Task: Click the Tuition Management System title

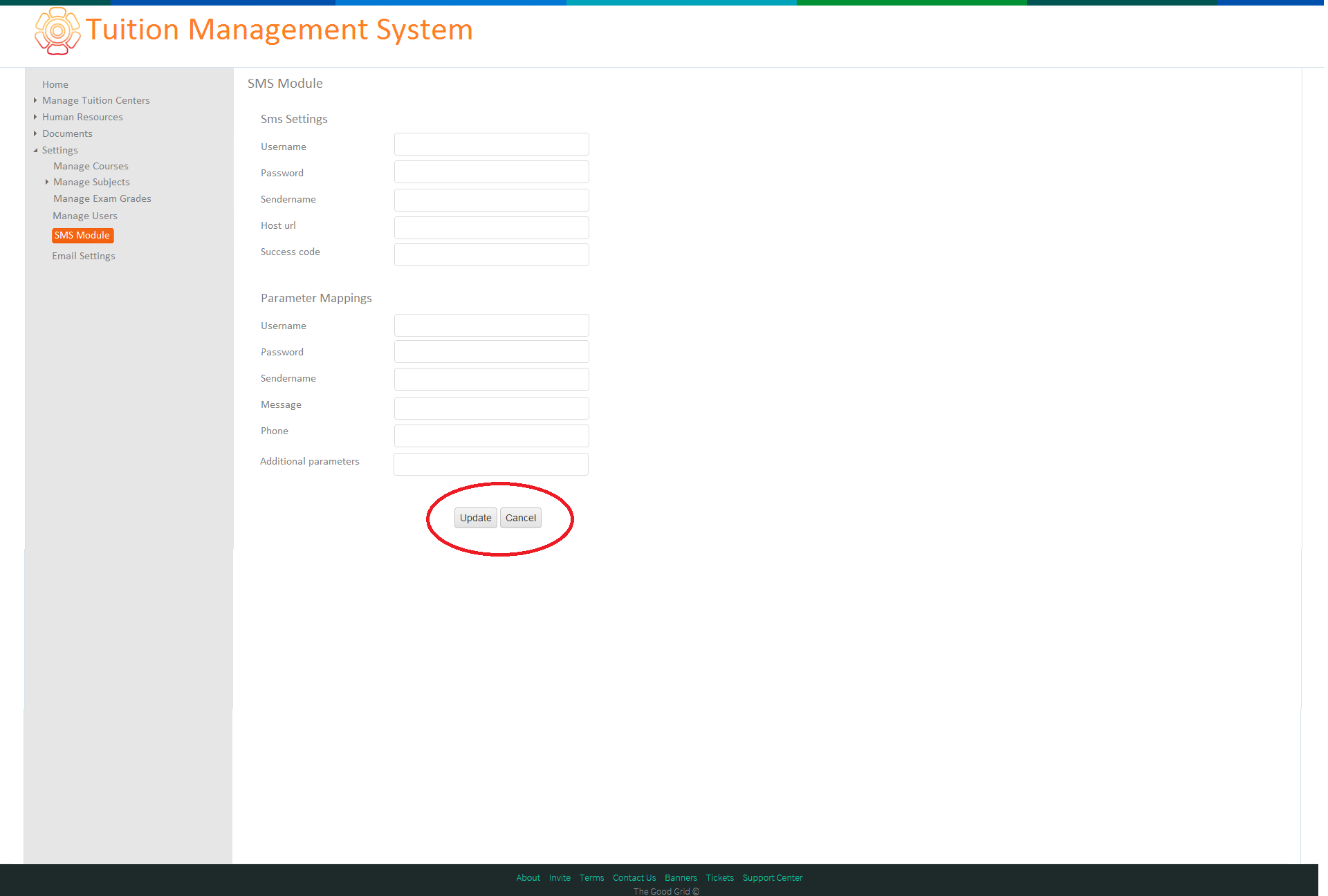Action: pyautogui.click(x=279, y=30)
